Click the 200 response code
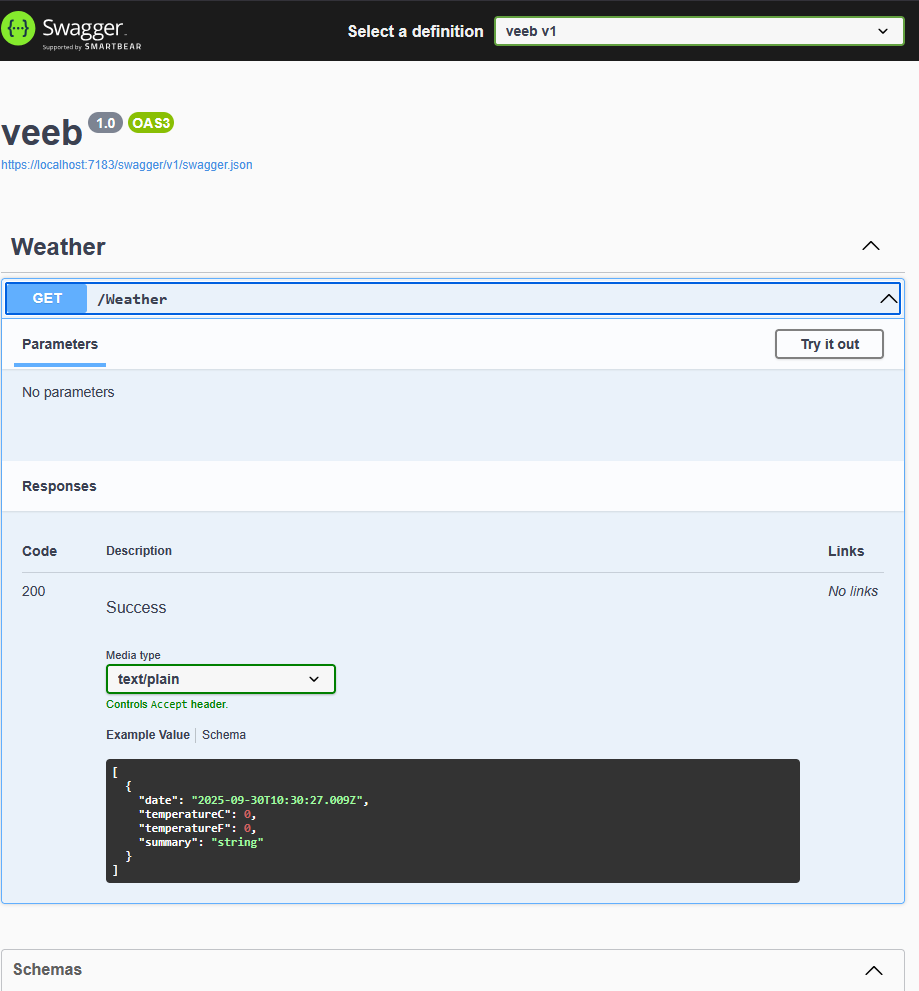The width and height of the screenshot is (919, 991). [34, 591]
